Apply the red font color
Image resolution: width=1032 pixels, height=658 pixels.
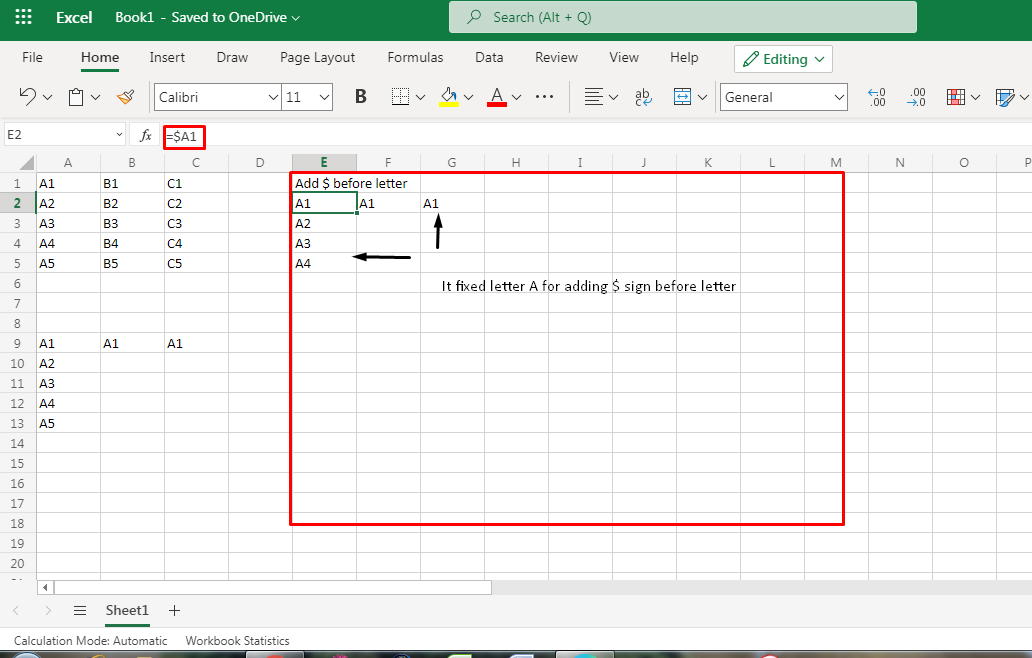[497, 97]
